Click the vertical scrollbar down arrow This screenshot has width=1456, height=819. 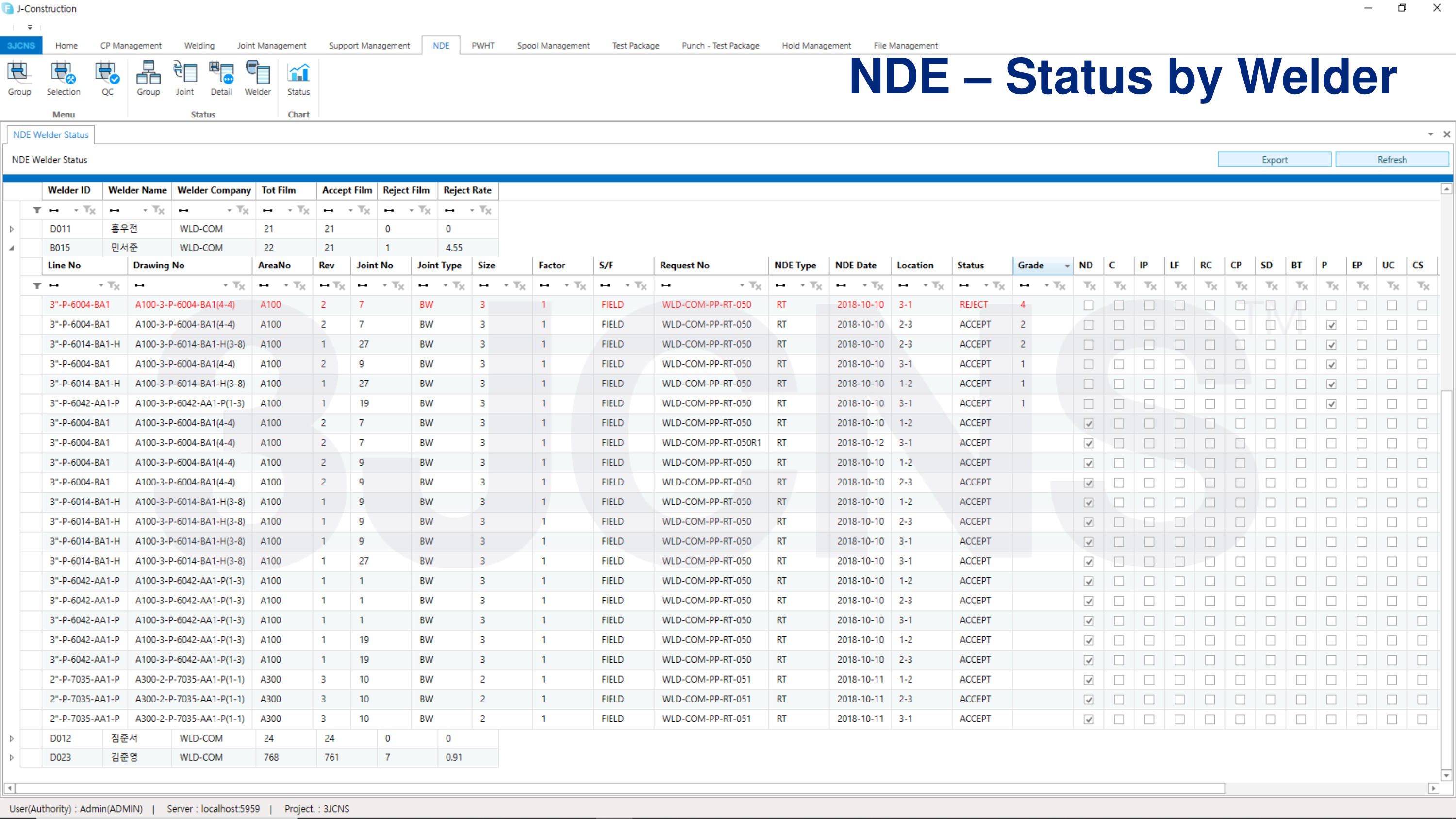coord(1446,775)
